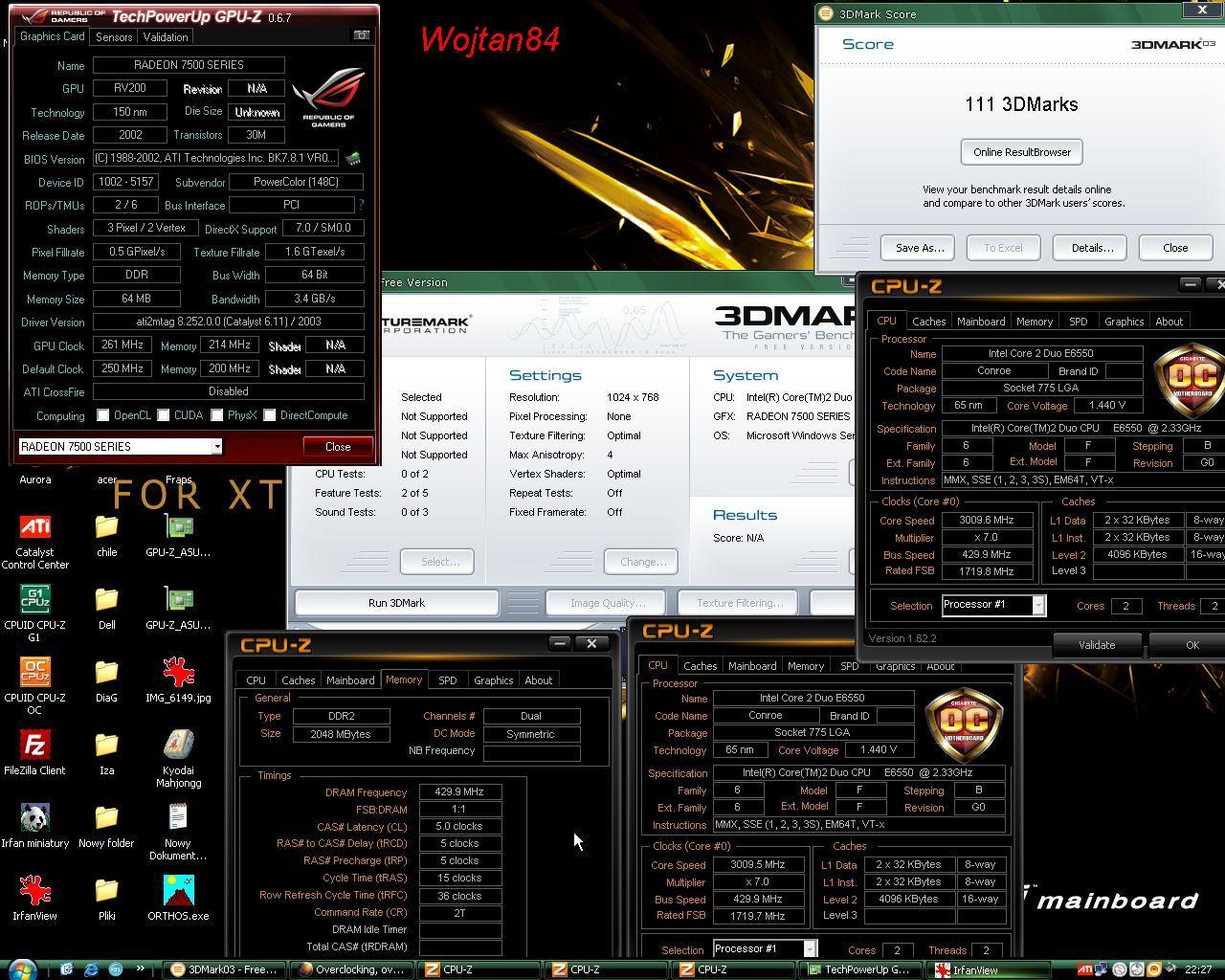This screenshot has height=980, width=1225.
Task: Open Caches tab in bottom-center CPU-Z window
Action: pos(700,666)
